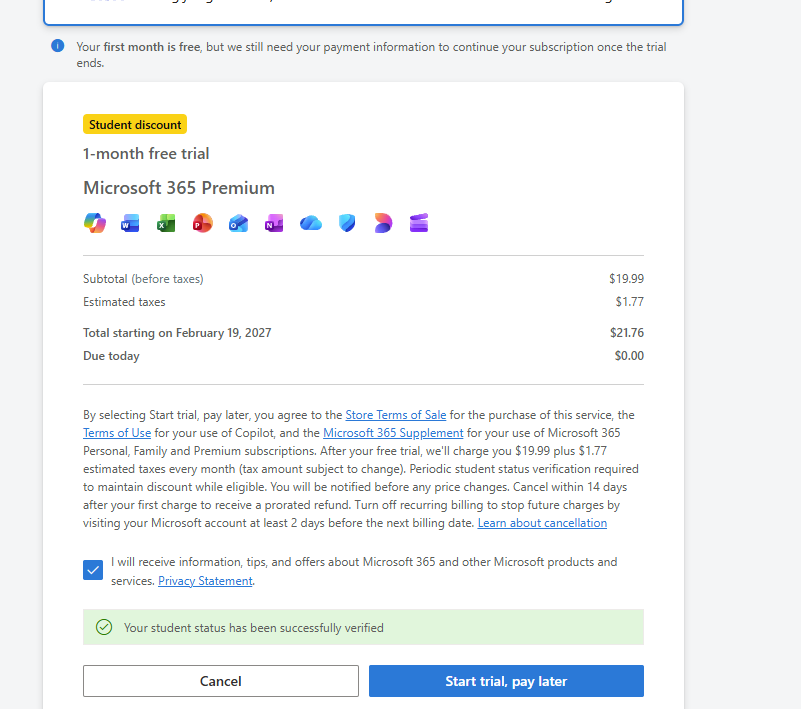Click the Outlook app icon
The height and width of the screenshot is (709, 801).
(238, 223)
